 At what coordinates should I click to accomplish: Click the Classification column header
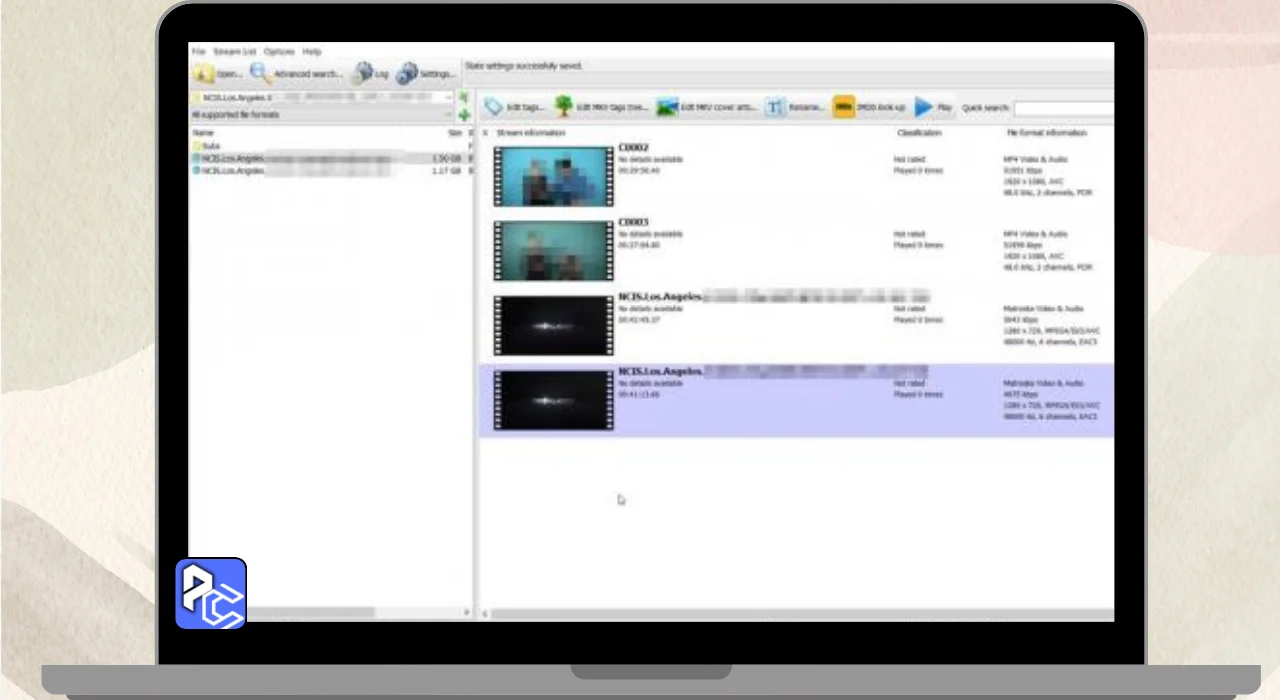pyautogui.click(x=919, y=133)
